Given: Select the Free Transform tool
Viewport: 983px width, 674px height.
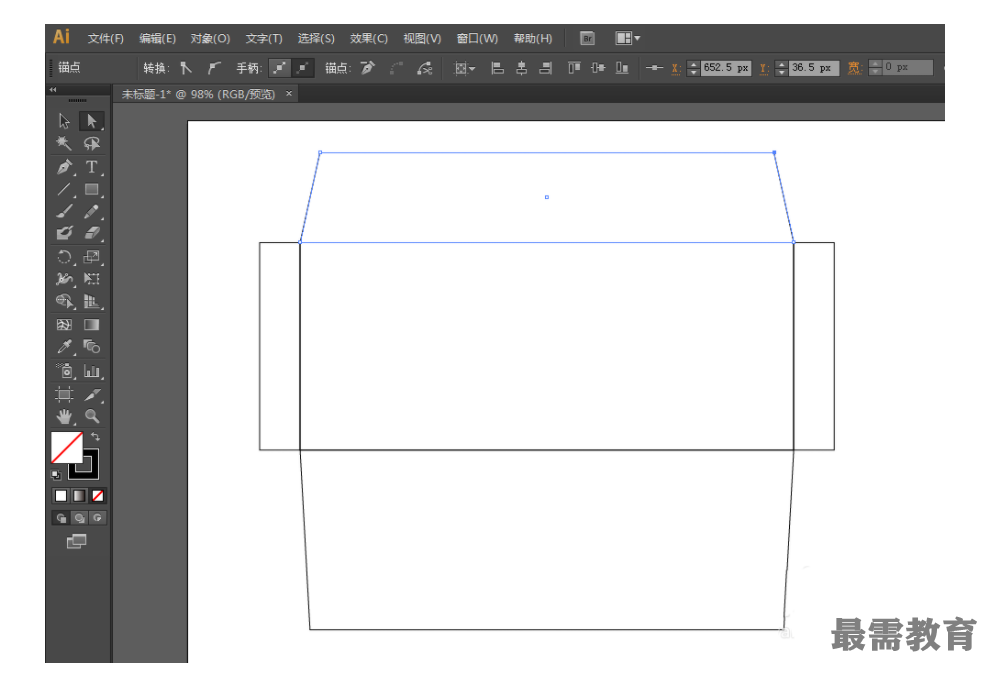Looking at the screenshot, I should tap(92, 279).
